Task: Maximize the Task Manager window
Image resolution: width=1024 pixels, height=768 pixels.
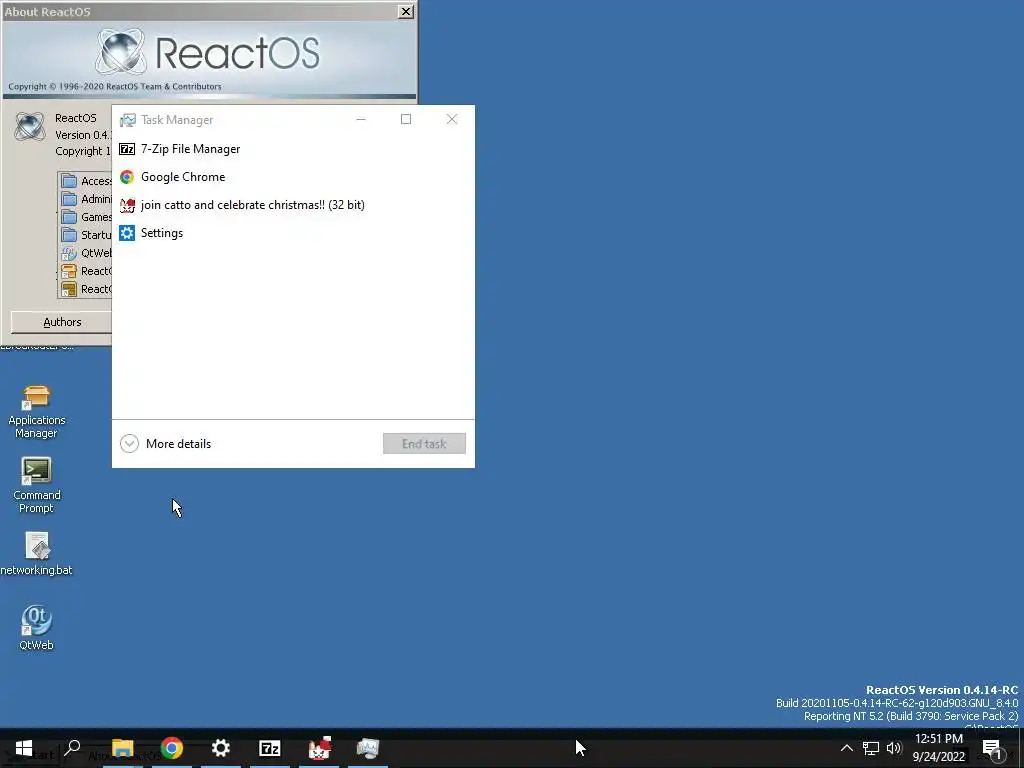Action: (x=406, y=120)
